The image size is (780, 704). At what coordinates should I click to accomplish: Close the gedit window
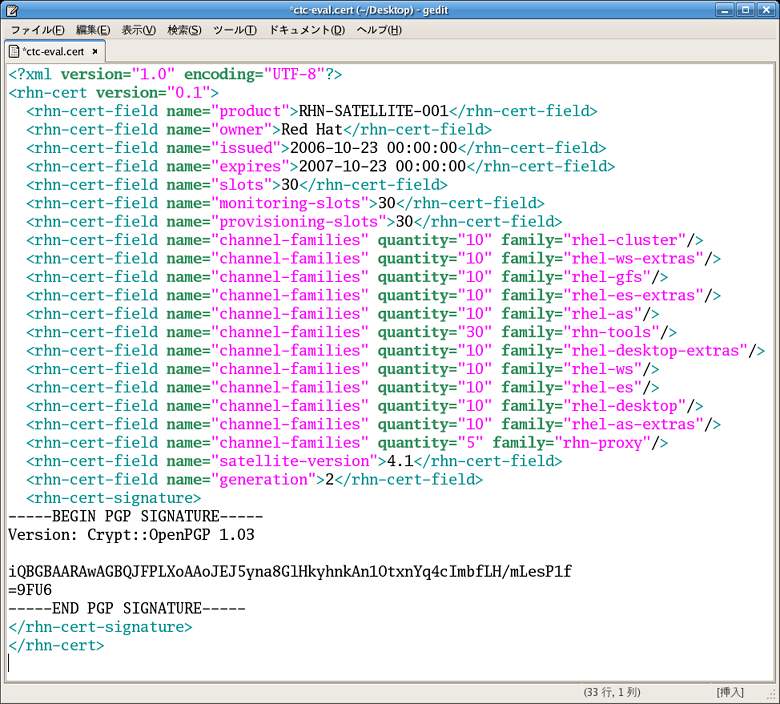click(766, 9)
